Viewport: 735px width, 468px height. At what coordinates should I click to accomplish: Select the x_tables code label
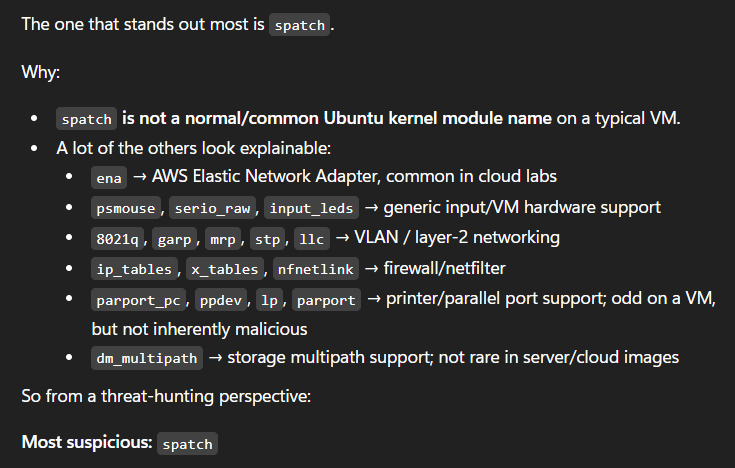[x=225, y=269]
